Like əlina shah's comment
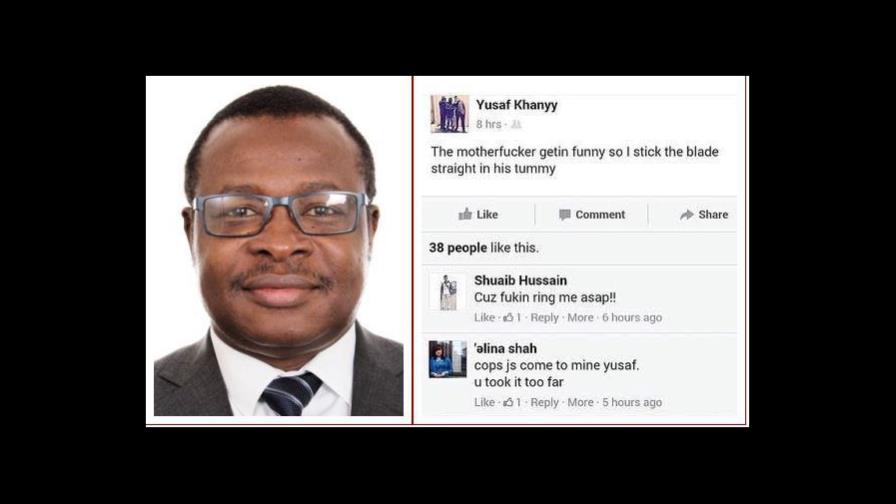This screenshot has width=896, height=504. pos(484,402)
